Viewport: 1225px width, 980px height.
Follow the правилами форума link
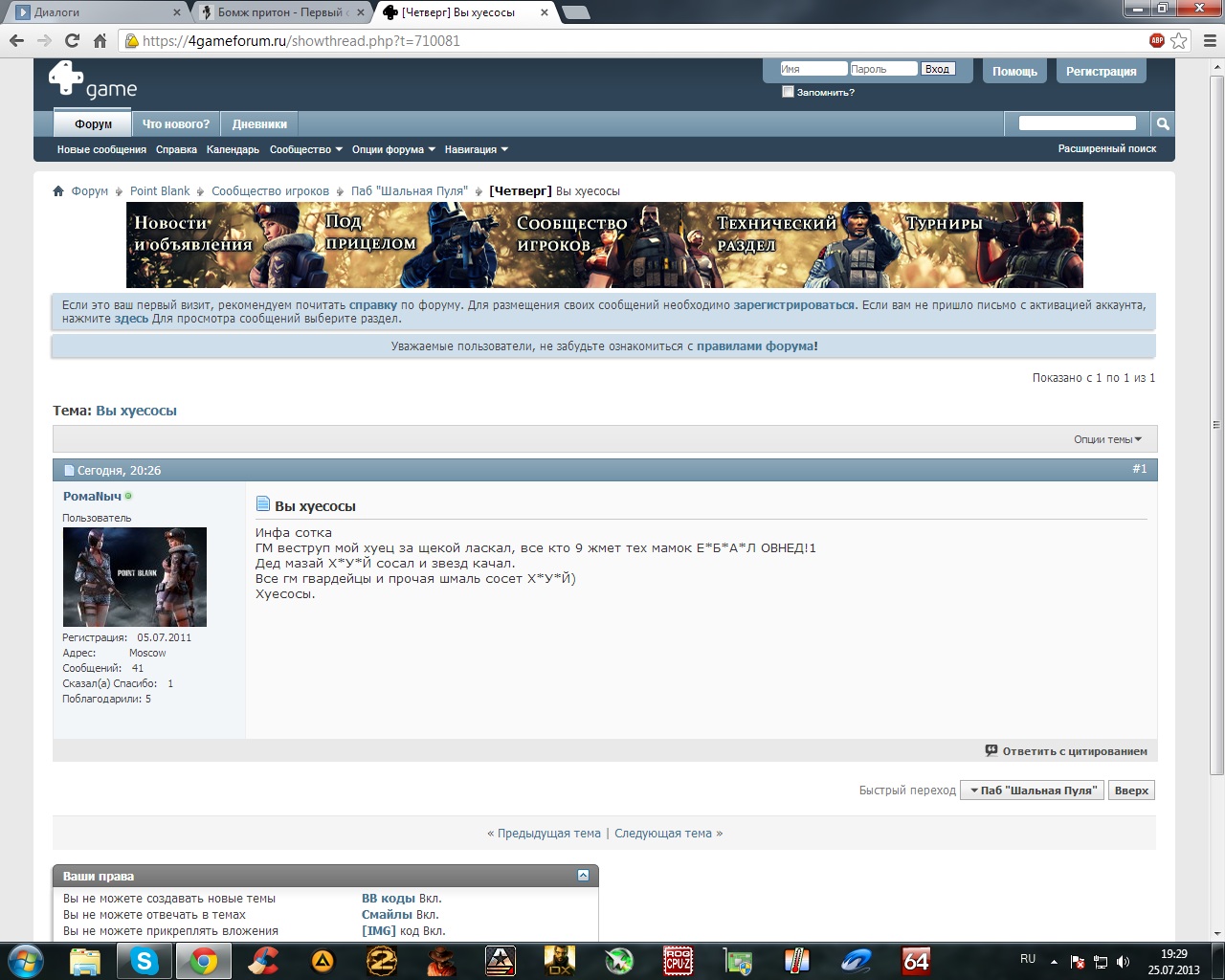[x=756, y=346]
